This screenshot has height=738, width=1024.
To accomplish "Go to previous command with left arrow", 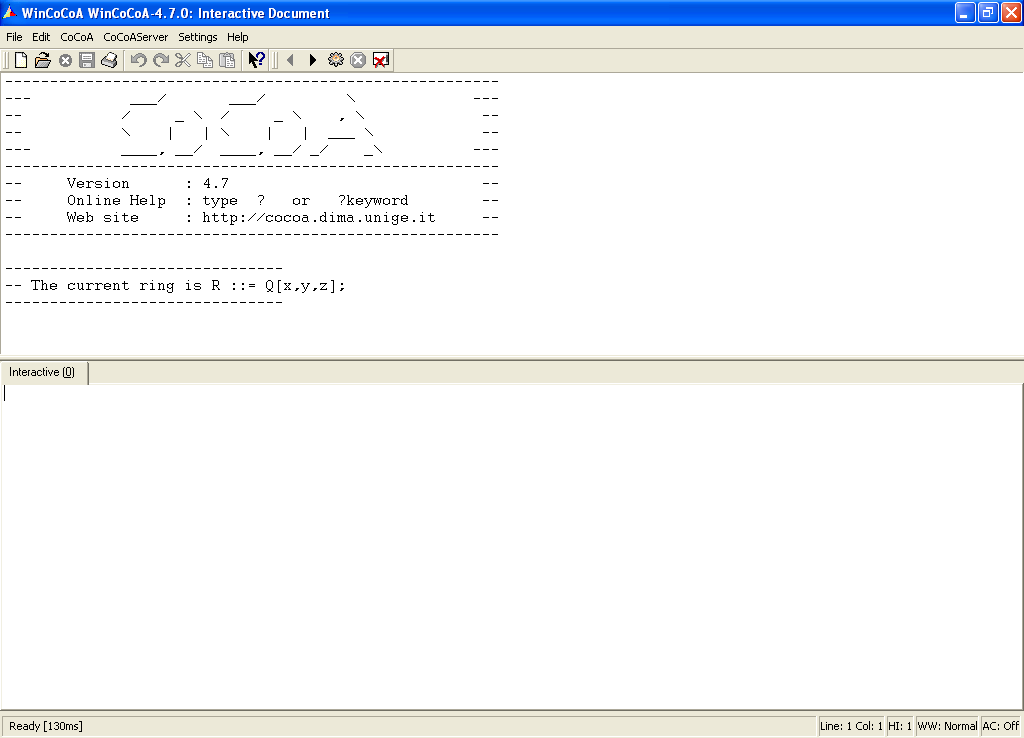I will 291,60.
